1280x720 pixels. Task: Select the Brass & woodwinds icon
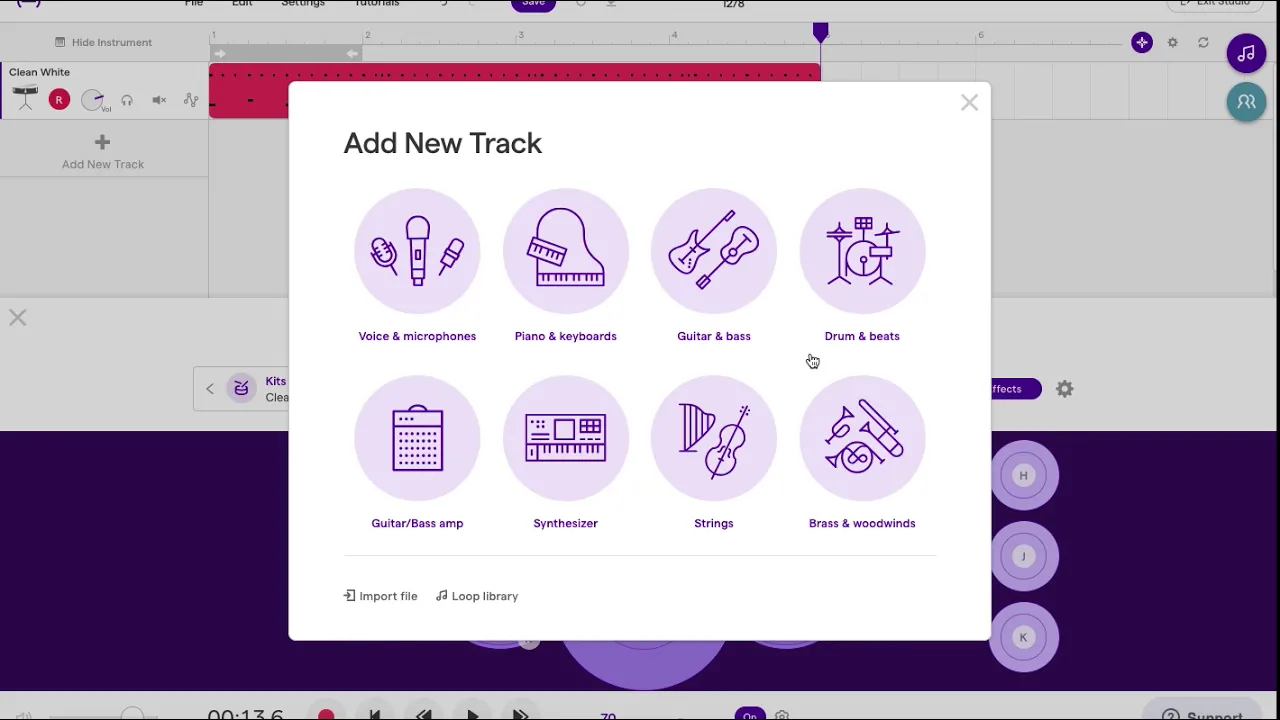(x=862, y=438)
